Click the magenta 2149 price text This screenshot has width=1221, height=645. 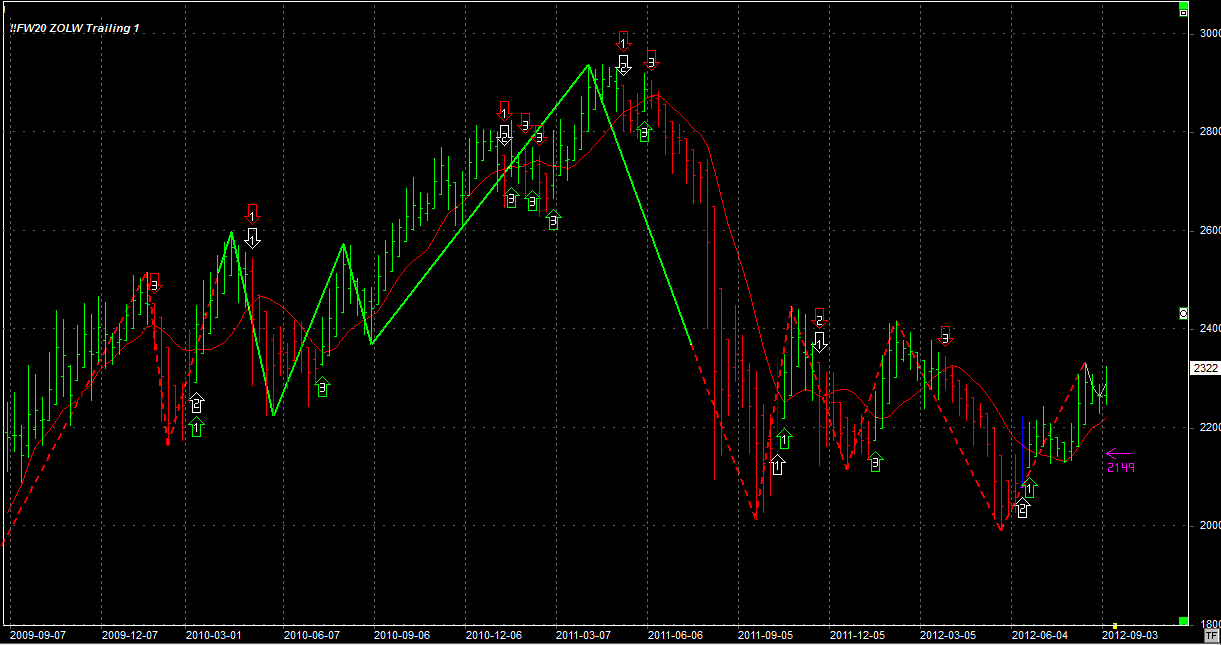tap(1120, 467)
